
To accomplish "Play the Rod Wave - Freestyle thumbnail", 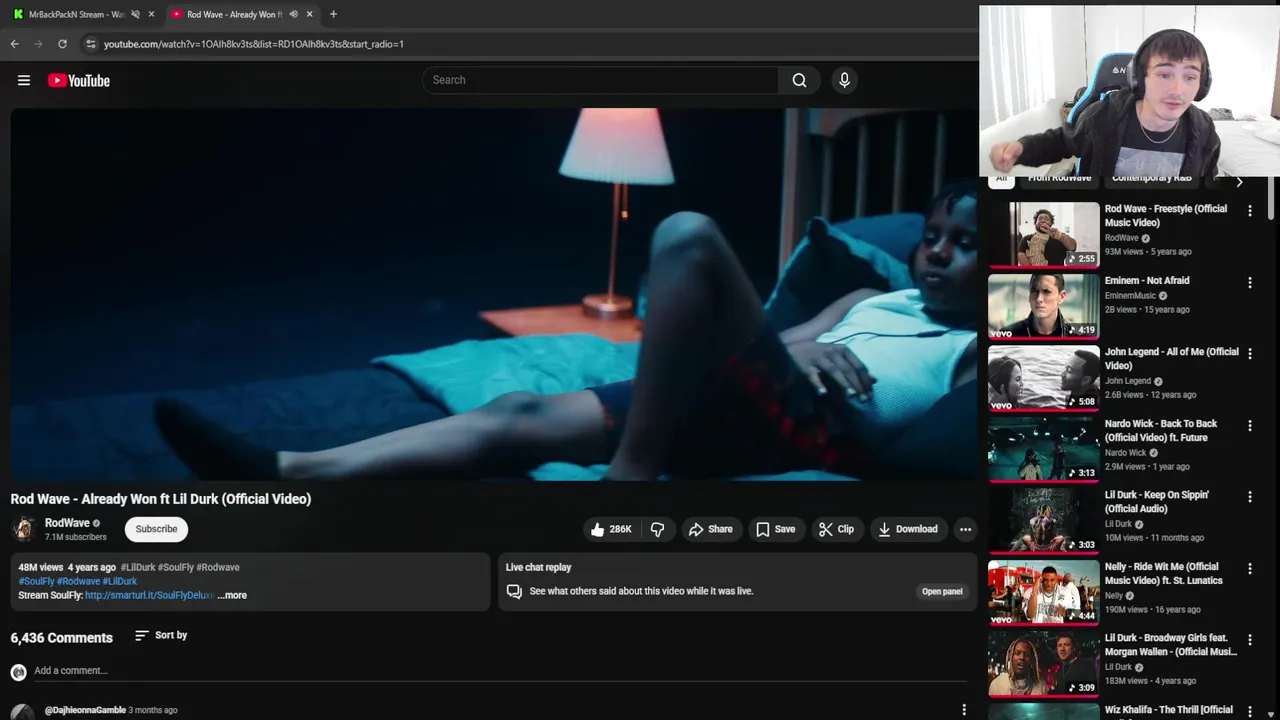I will (x=1043, y=234).
